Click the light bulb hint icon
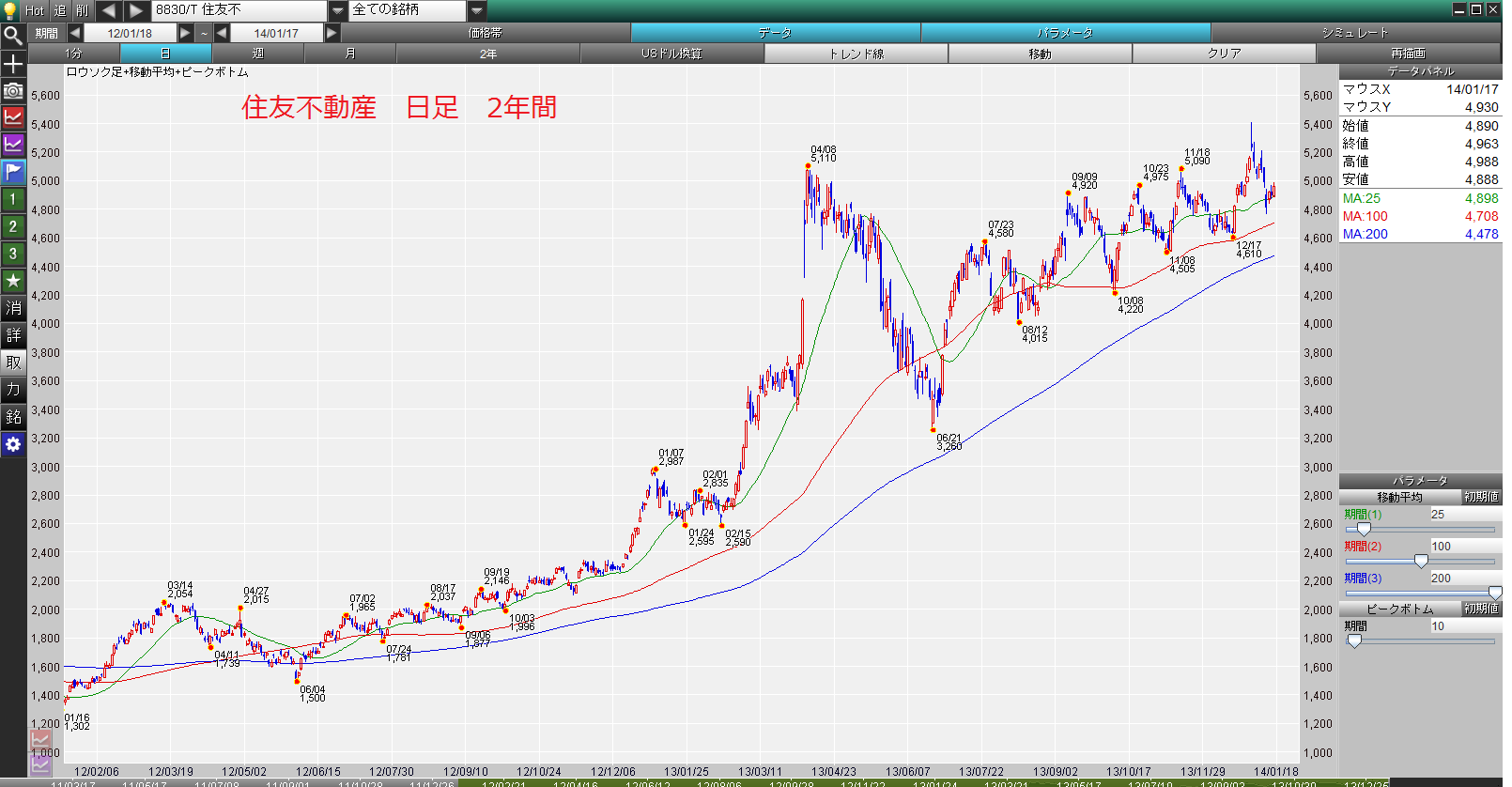Viewport: 1512px width, 787px height. [11, 10]
